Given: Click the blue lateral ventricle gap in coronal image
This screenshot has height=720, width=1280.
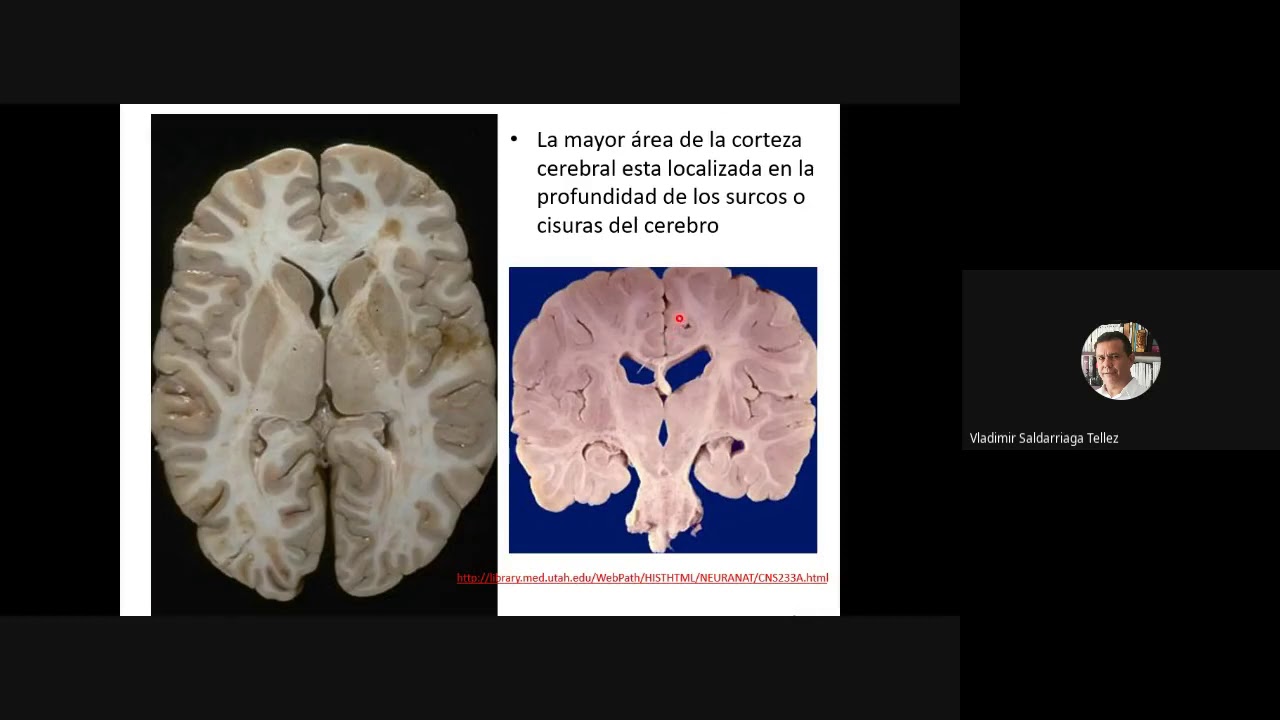Looking at the screenshot, I should pyautogui.click(x=635, y=372).
